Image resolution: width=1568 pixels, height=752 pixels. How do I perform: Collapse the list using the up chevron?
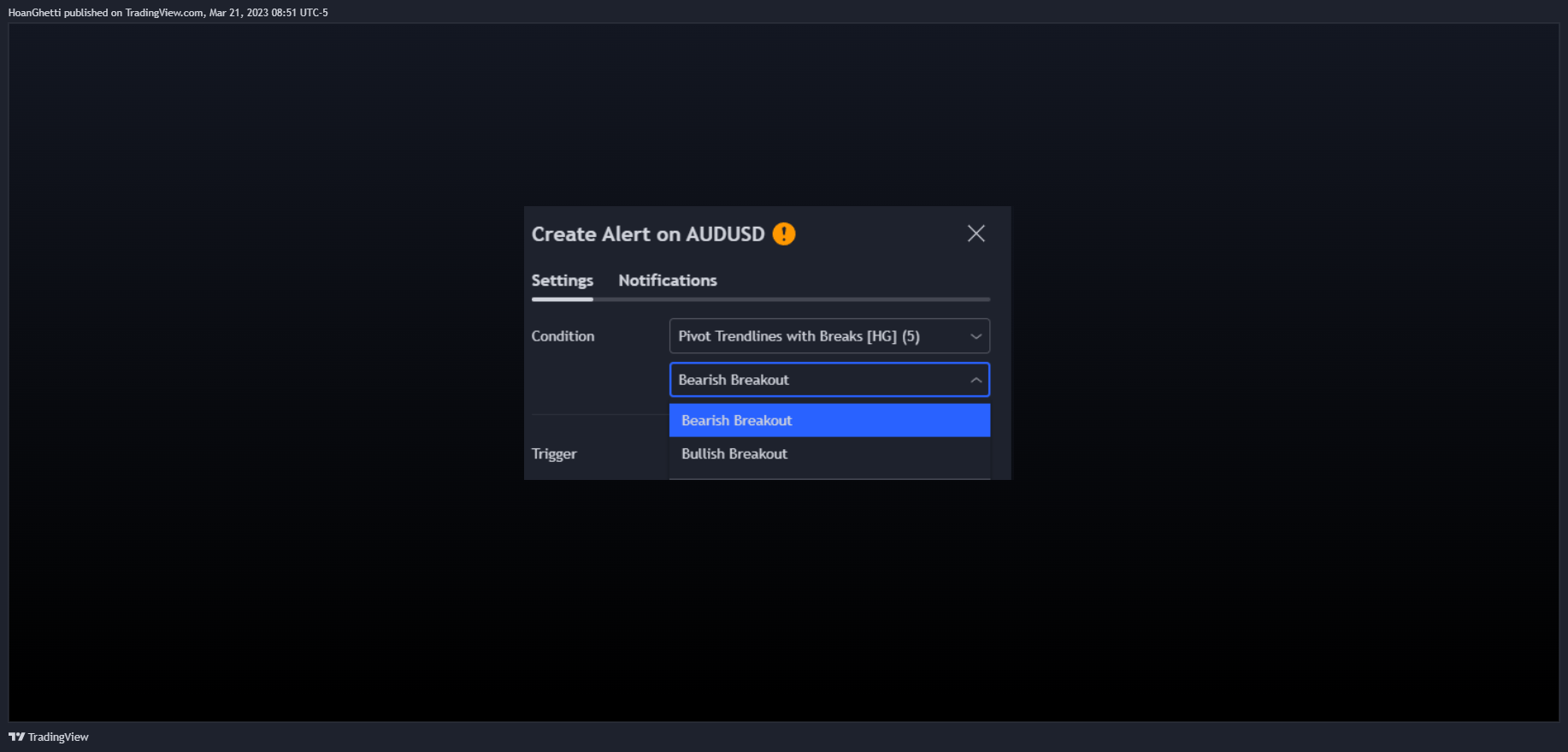pos(976,380)
